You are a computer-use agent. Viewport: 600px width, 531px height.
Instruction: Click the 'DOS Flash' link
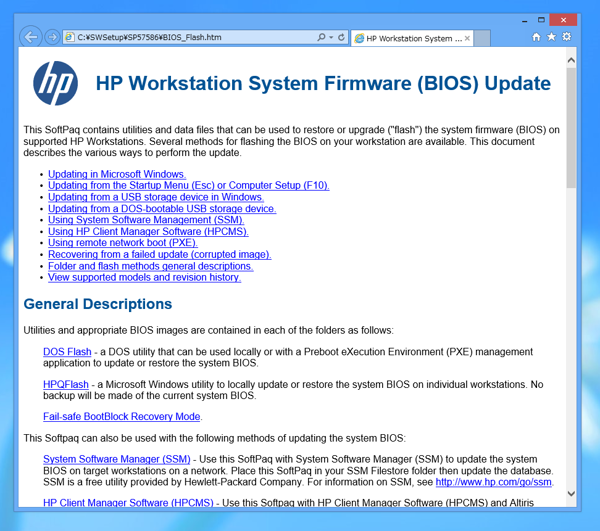[67, 352]
